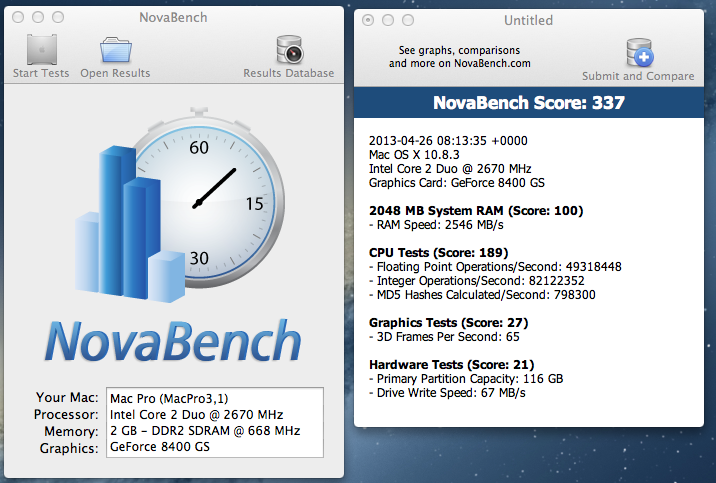Click the 'Processor:' label
The width and height of the screenshot is (716, 483).
coord(66,414)
